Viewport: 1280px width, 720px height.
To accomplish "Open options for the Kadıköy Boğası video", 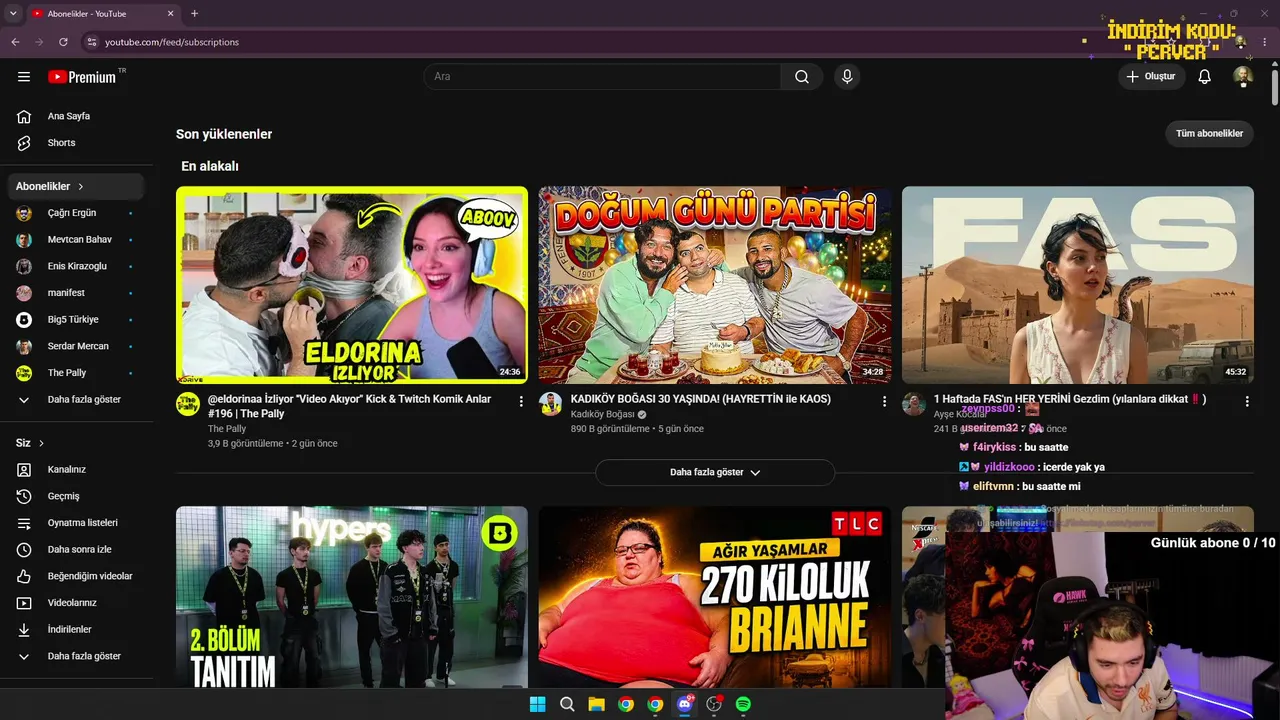I will click(884, 401).
